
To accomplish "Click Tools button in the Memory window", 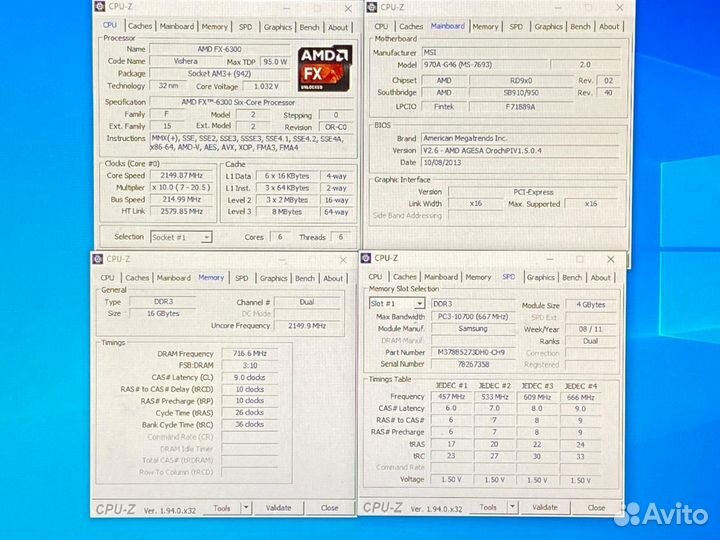I will coord(222,508).
